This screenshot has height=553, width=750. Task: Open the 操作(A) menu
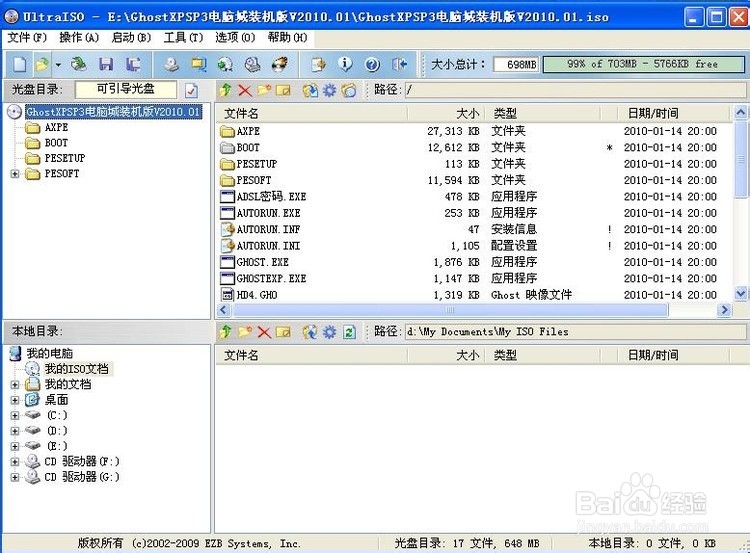(79, 37)
